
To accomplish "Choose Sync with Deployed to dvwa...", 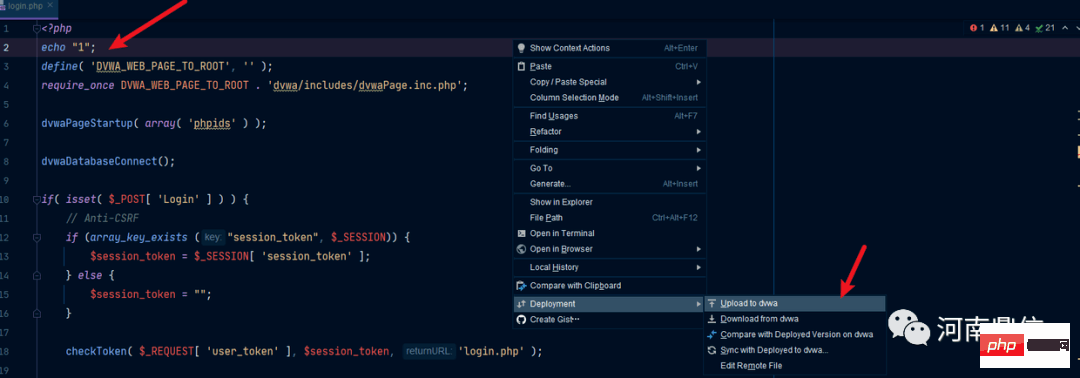I will [x=795, y=350].
